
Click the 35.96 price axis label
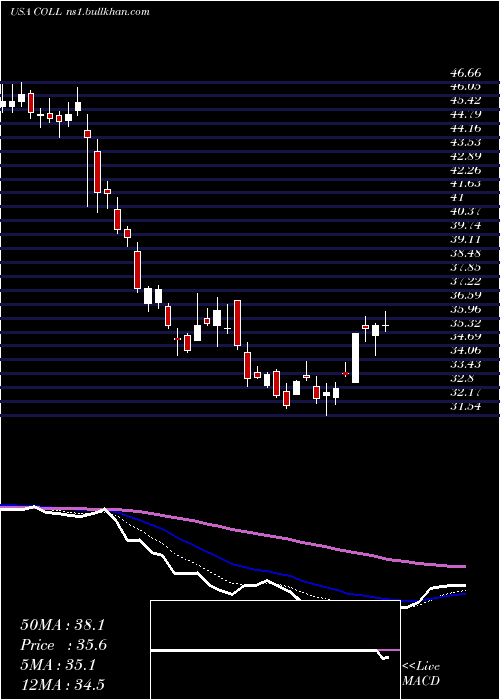coord(464,308)
